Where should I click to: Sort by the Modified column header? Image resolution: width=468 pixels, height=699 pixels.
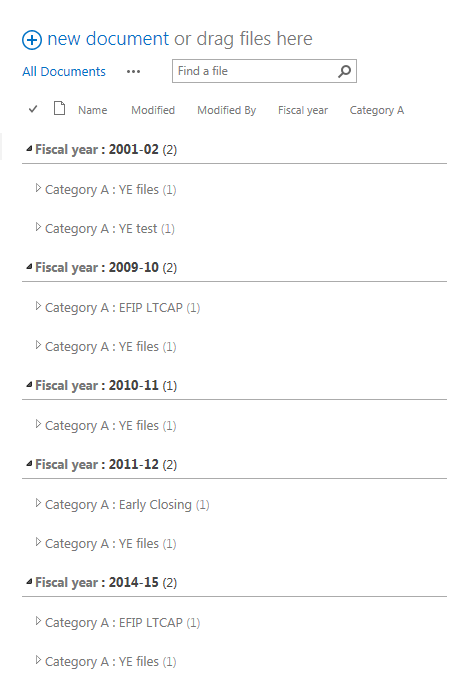click(153, 110)
